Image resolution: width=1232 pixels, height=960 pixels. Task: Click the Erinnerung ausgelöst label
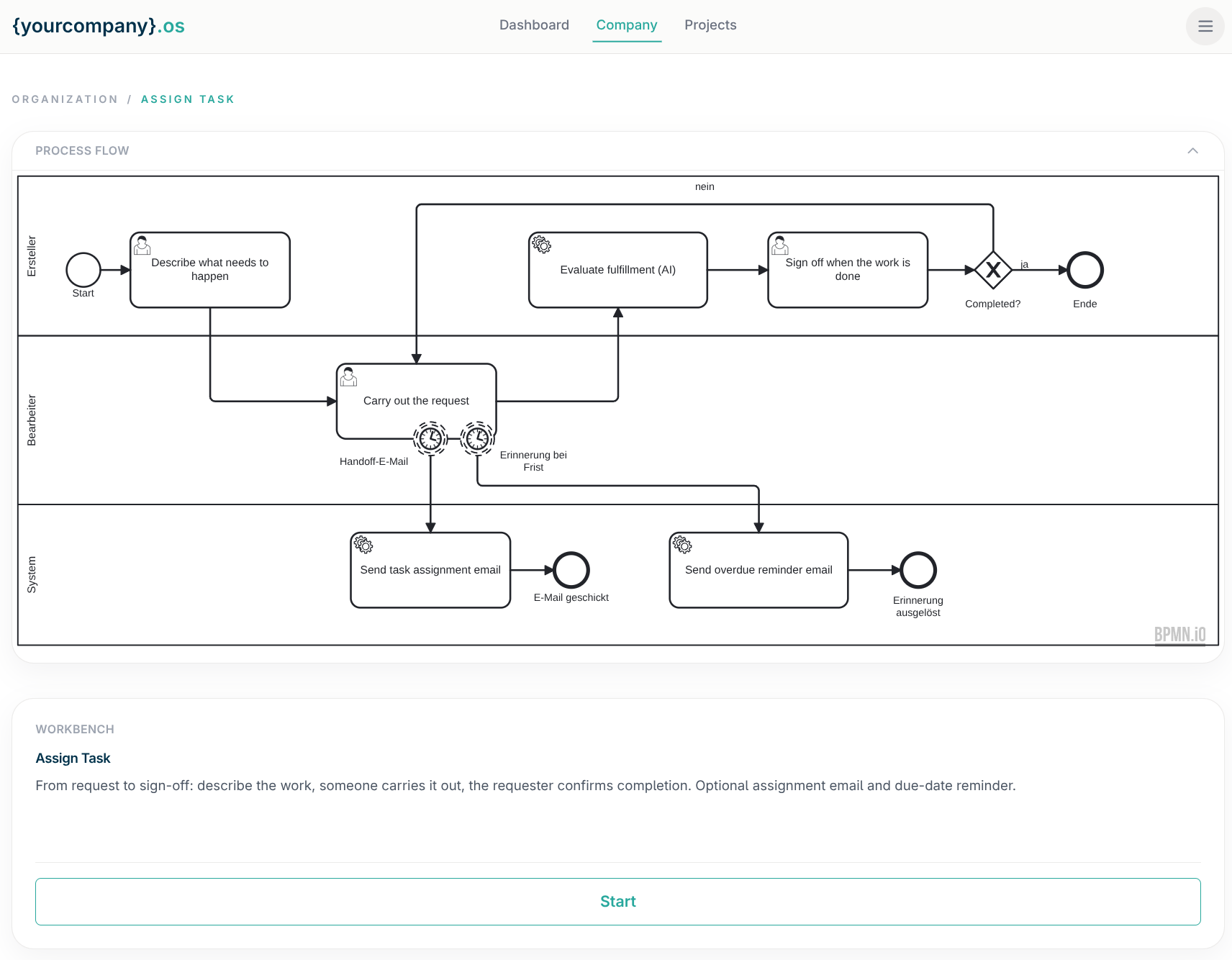918,606
